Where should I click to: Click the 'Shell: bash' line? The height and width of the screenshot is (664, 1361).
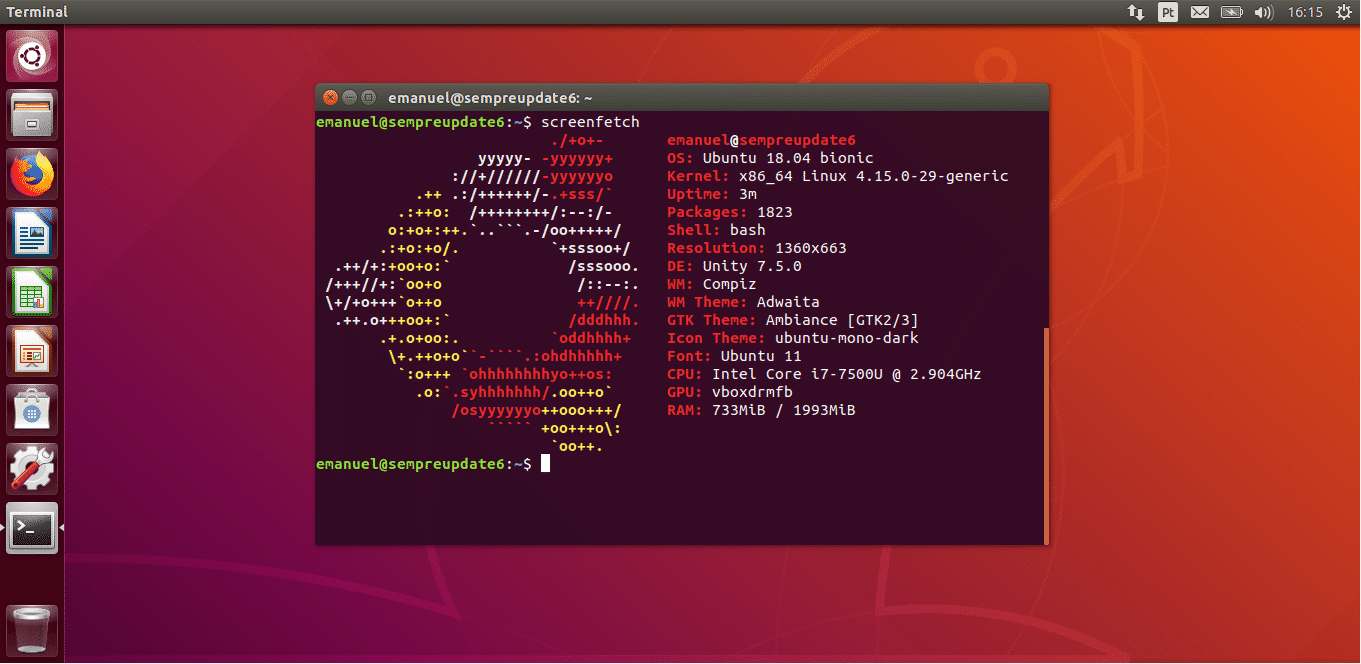pyautogui.click(x=716, y=230)
